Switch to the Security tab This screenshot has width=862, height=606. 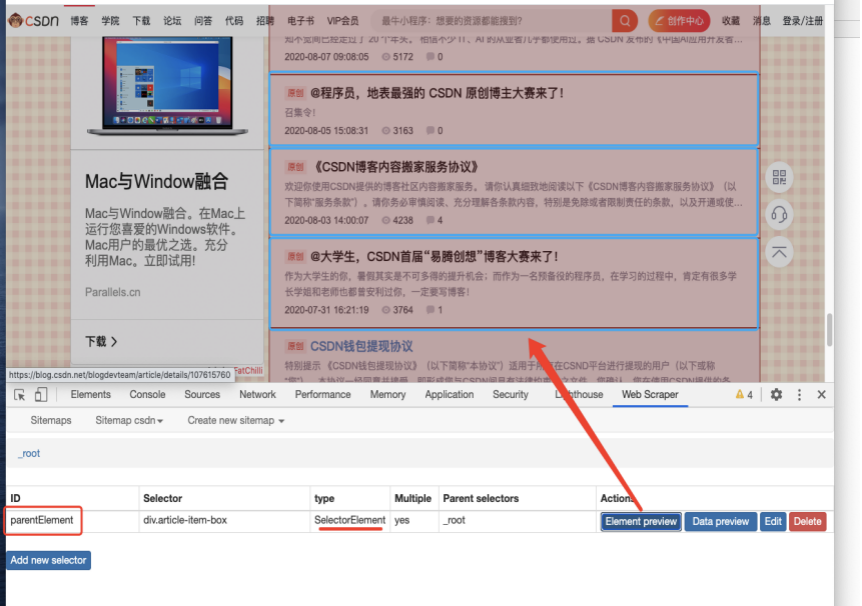[x=510, y=394]
